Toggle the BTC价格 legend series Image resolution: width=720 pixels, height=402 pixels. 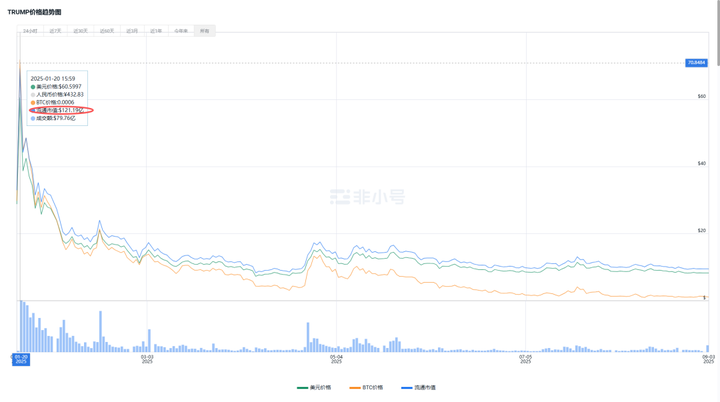click(366, 387)
